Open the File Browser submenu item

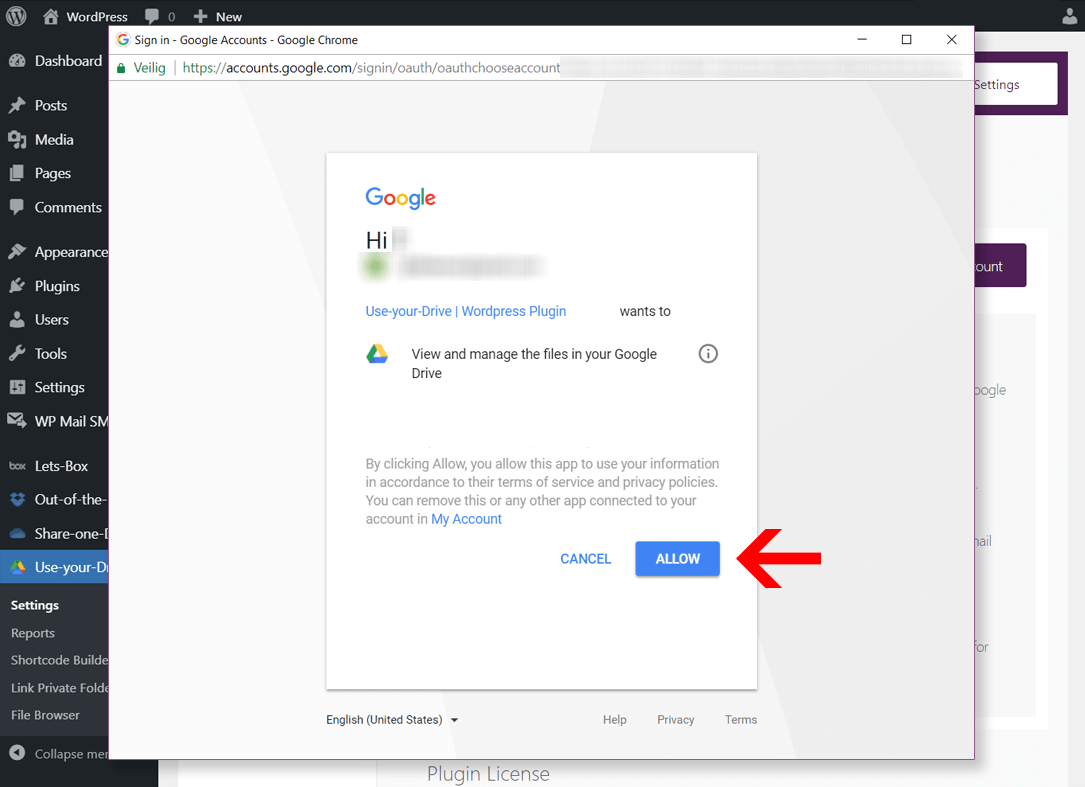(45, 715)
